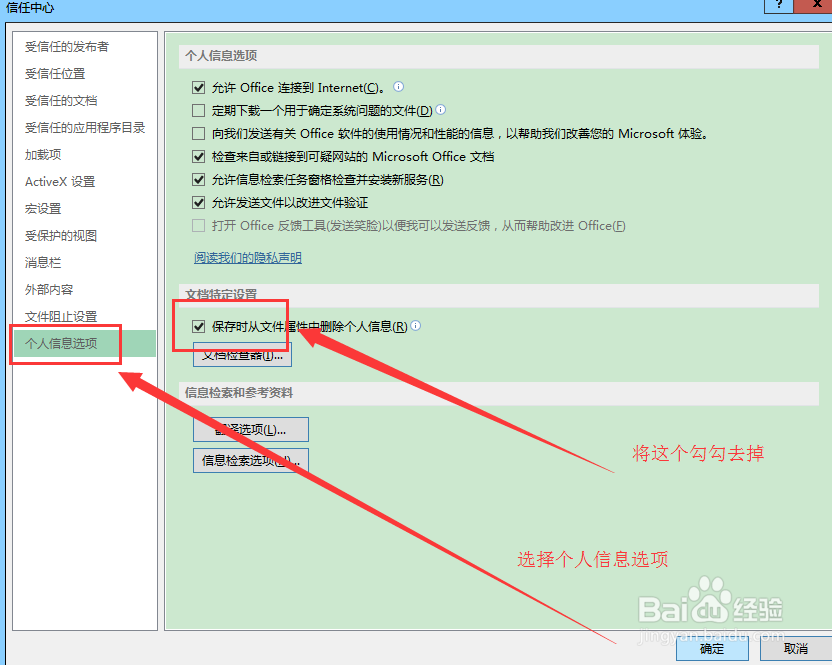This screenshot has height=665, width=832.
Task: Enable the 定期下载一个用于确定系统问题的文件 option
Action: tap(198, 110)
